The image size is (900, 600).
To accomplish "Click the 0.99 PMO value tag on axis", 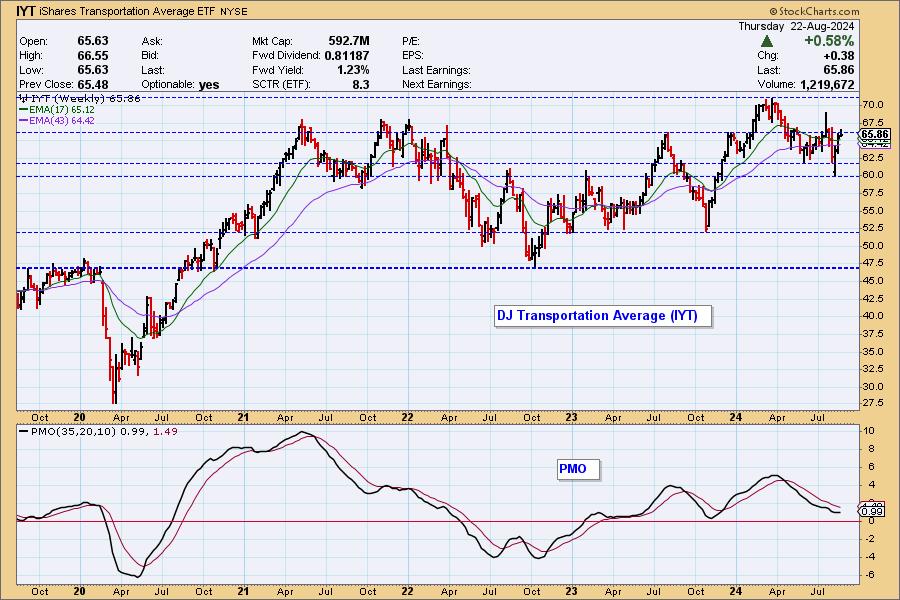I will point(872,511).
